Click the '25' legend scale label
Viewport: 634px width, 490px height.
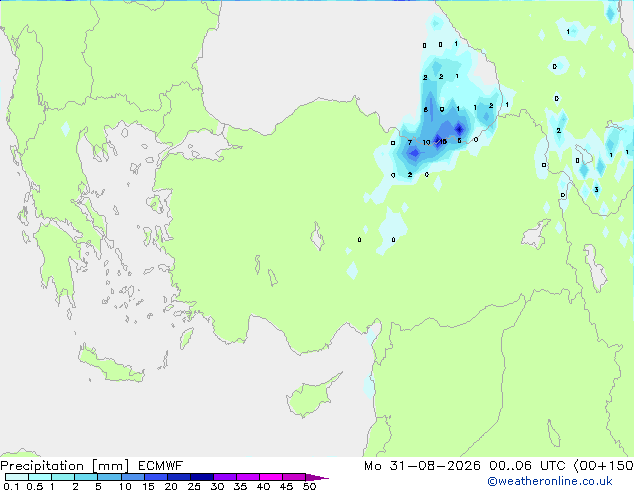click(x=194, y=486)
